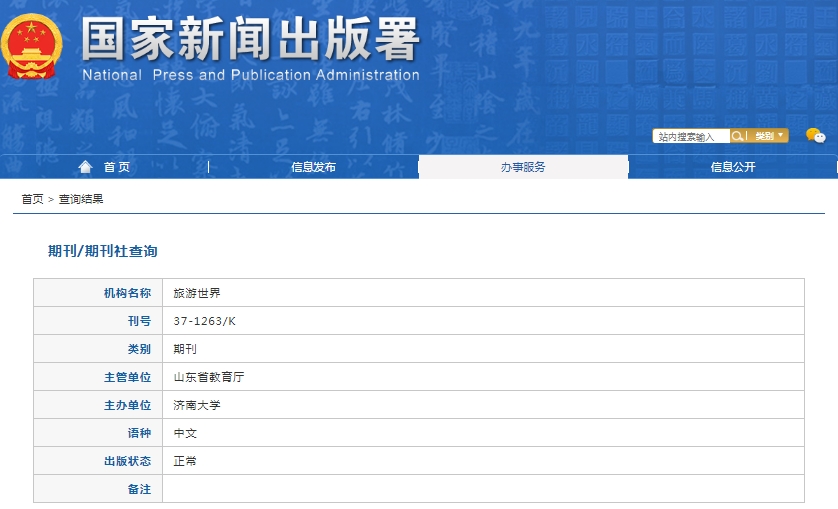Click the house icon in navigation bar

85,167
